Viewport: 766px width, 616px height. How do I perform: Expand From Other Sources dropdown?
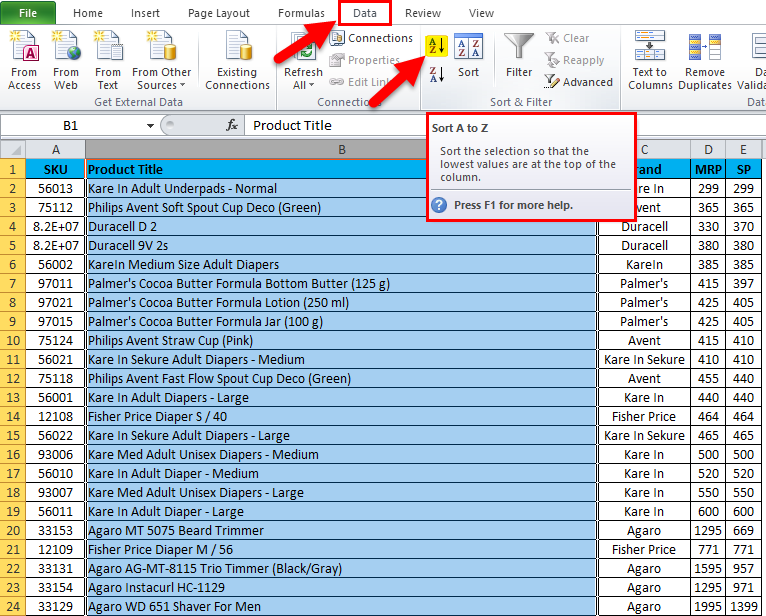(x=183, y=85)
